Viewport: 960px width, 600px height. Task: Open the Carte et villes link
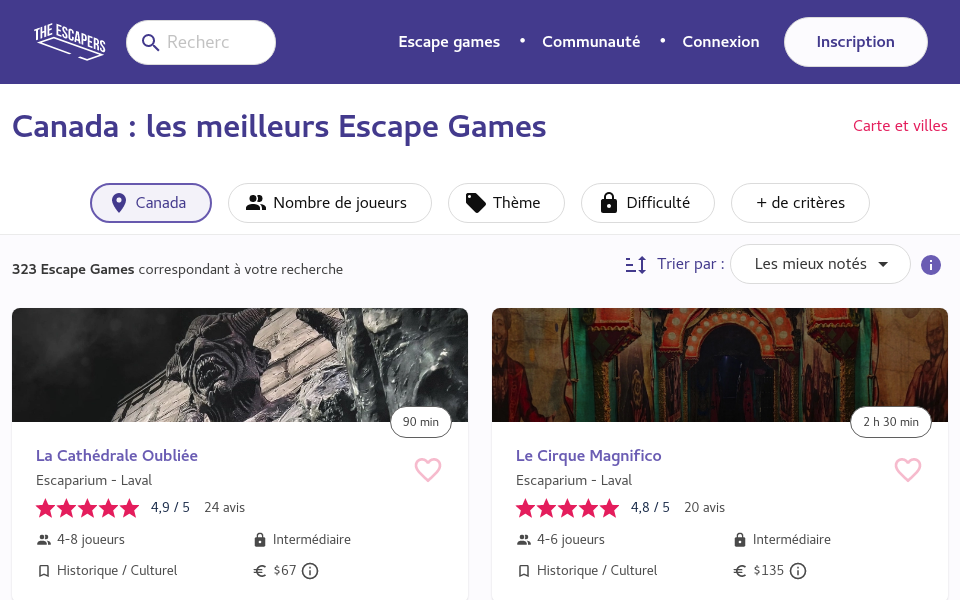[900, 126]
